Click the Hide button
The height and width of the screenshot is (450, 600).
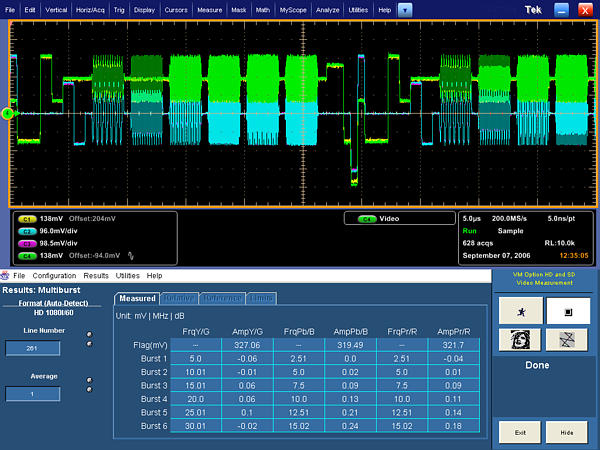(567, 432)
